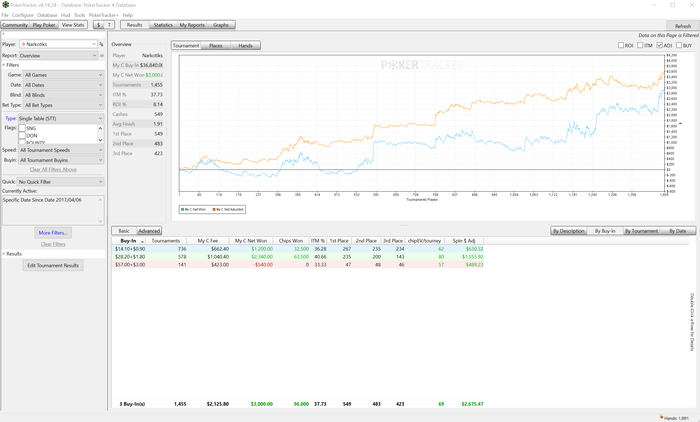Open the Help menu
Screen dimensions: 700x422
(128, 15)
